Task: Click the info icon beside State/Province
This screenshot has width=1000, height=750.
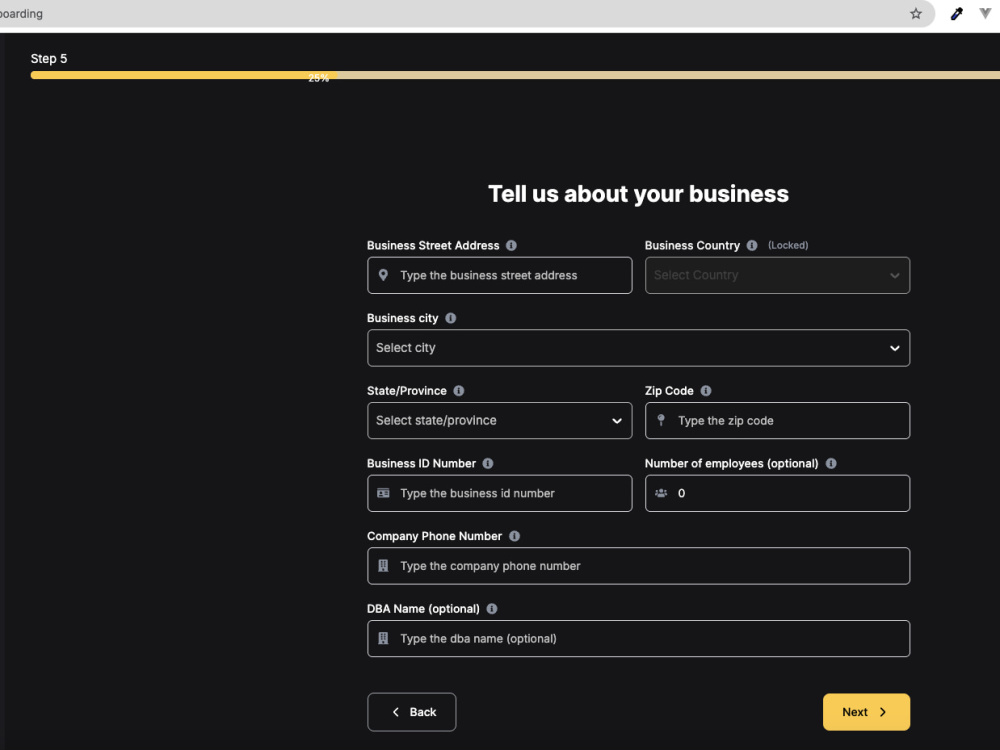Action: coord(459,391)
